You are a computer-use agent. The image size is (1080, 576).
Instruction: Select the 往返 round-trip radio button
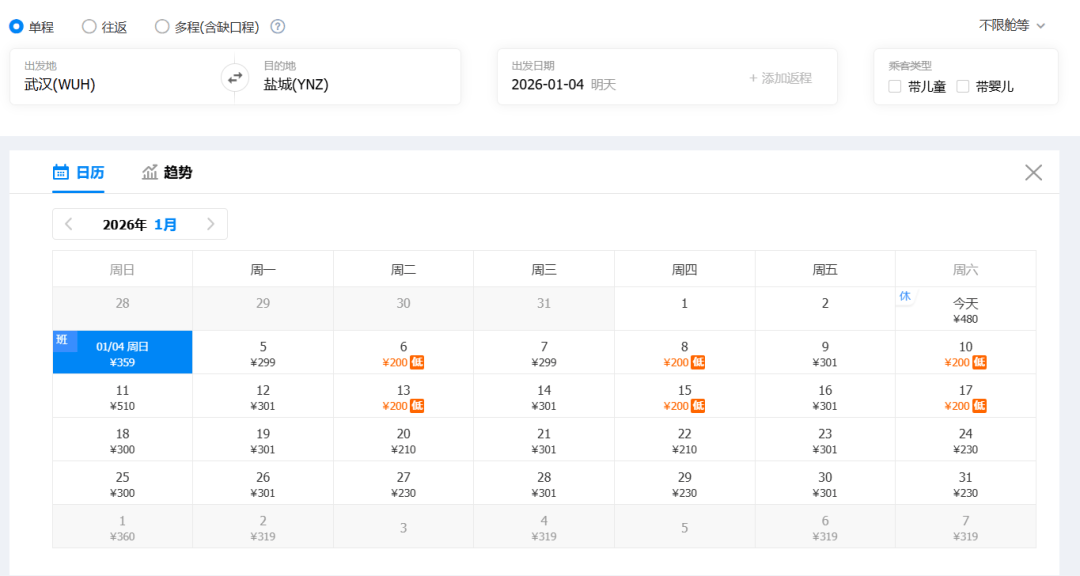(x=89, y=27)
